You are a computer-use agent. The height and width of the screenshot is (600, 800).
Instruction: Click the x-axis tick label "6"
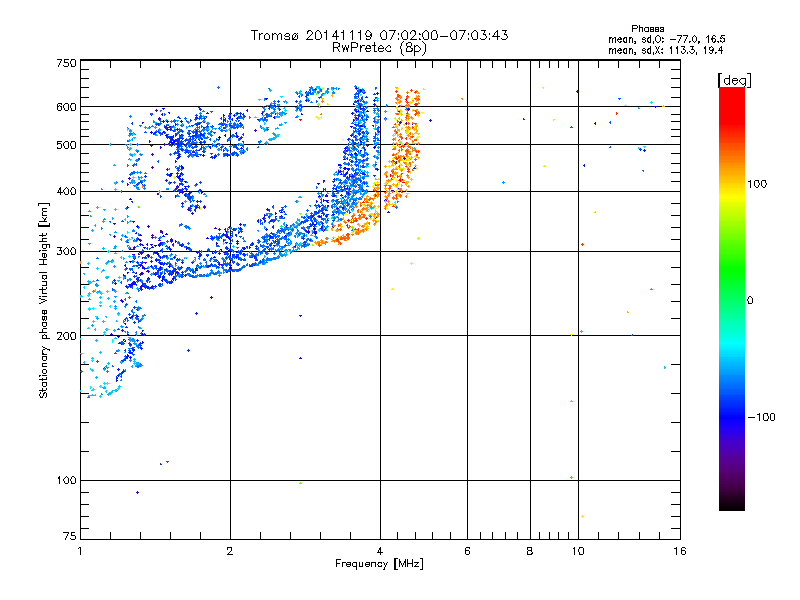coord(467,551)
